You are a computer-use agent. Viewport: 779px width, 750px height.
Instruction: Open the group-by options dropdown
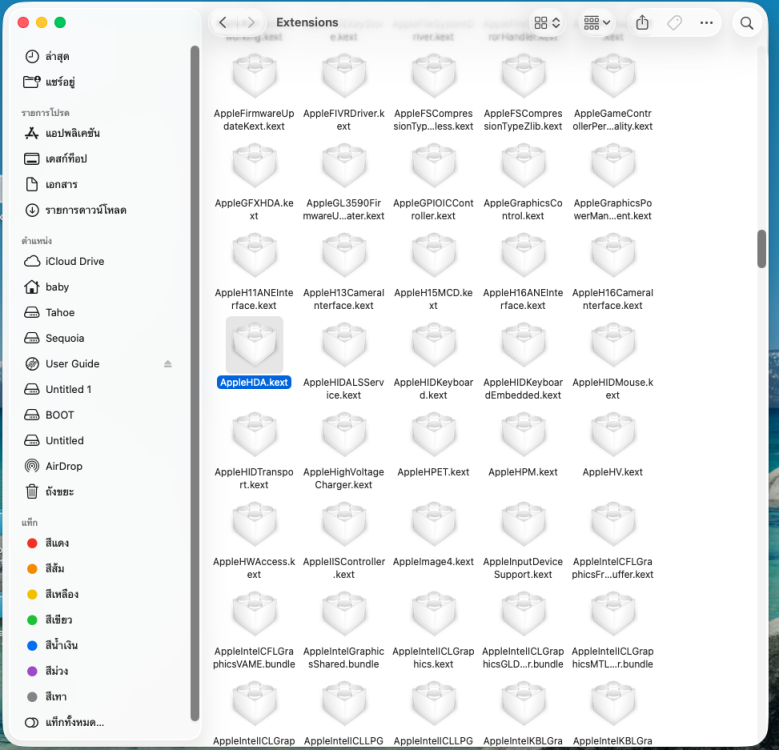597,23
